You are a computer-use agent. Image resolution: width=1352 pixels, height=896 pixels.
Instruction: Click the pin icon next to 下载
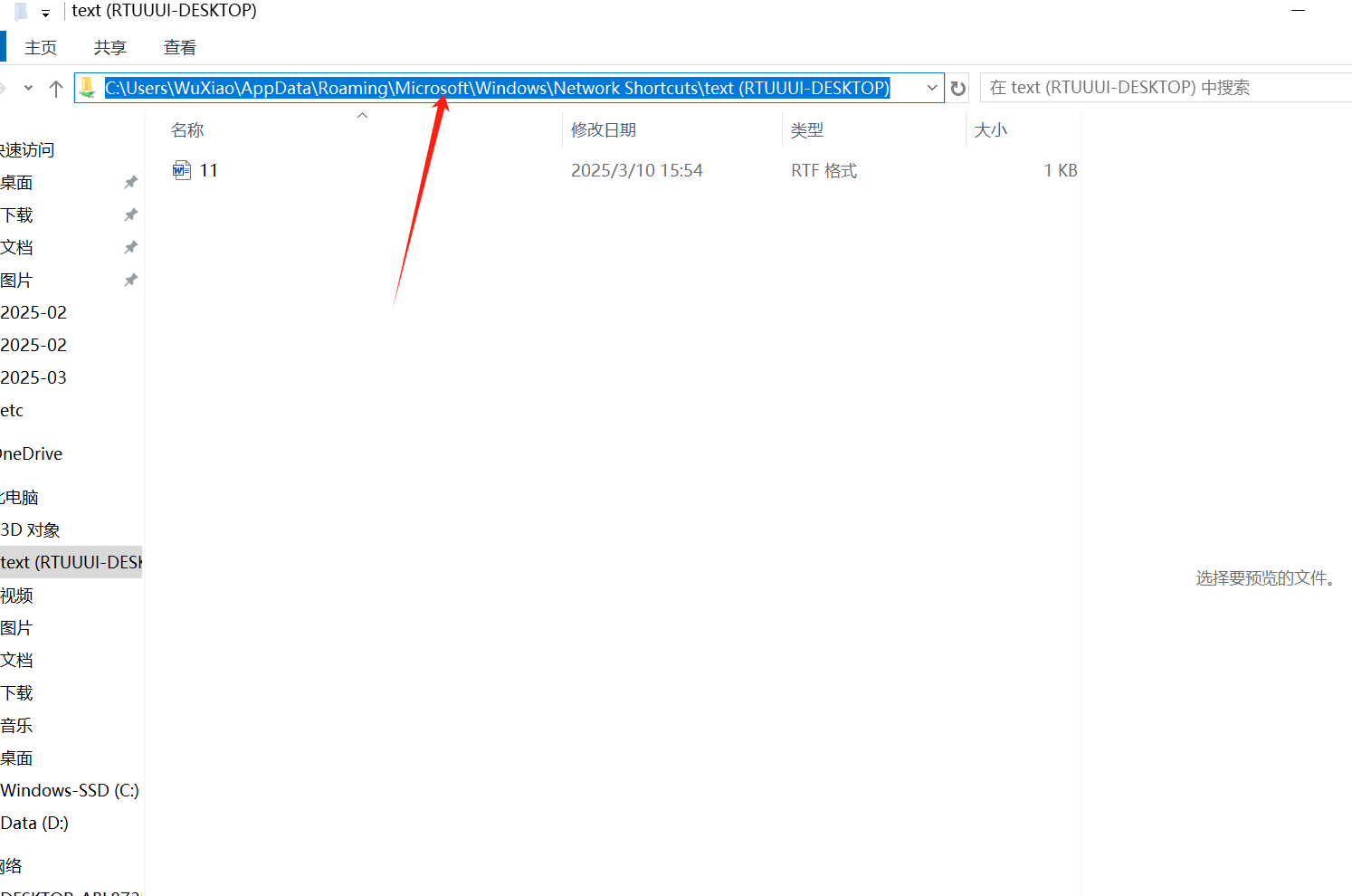pos(130,214)
